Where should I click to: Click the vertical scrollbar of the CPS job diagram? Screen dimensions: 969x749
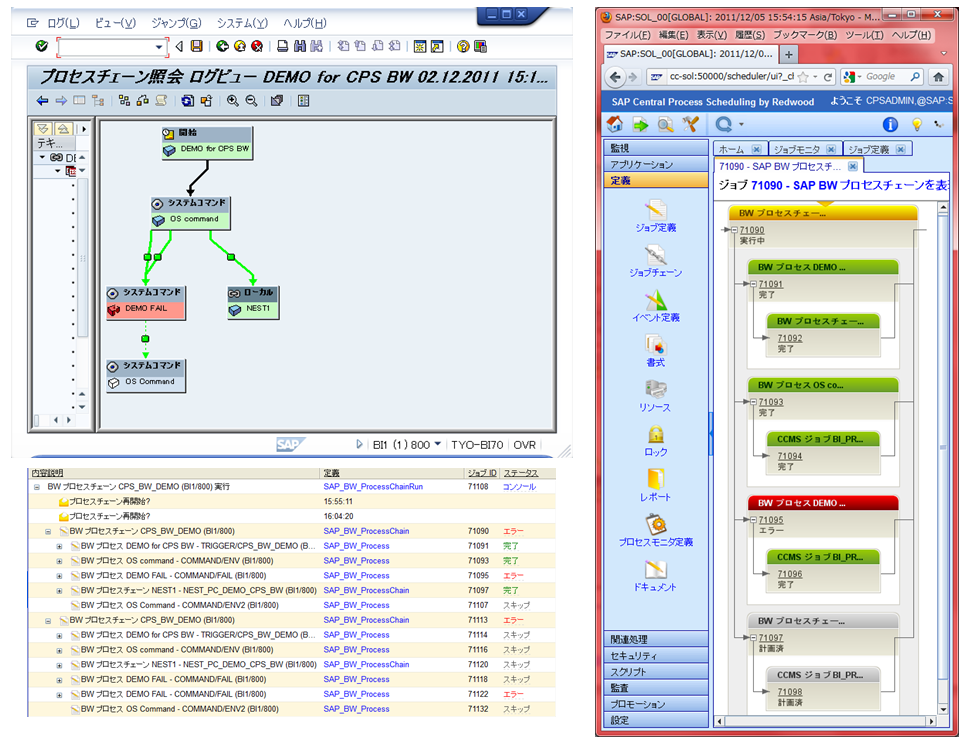943,459
